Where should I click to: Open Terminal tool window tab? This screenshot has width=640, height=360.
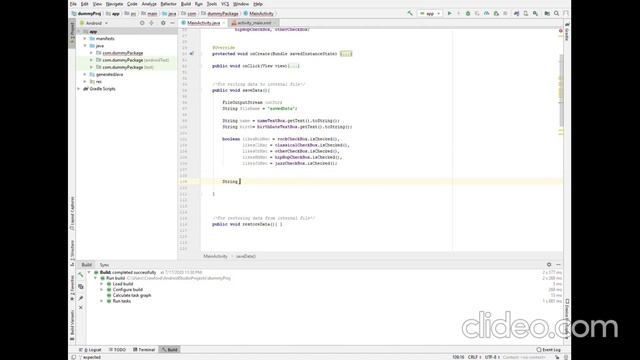(x=144, y=350)
